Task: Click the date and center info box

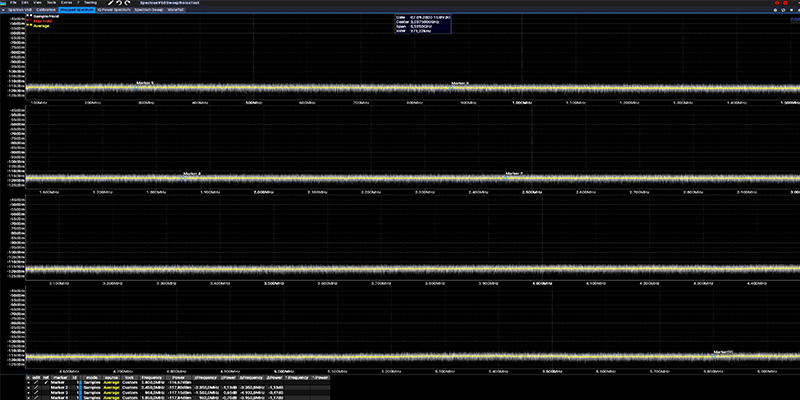Action: [x=422, y=24]
